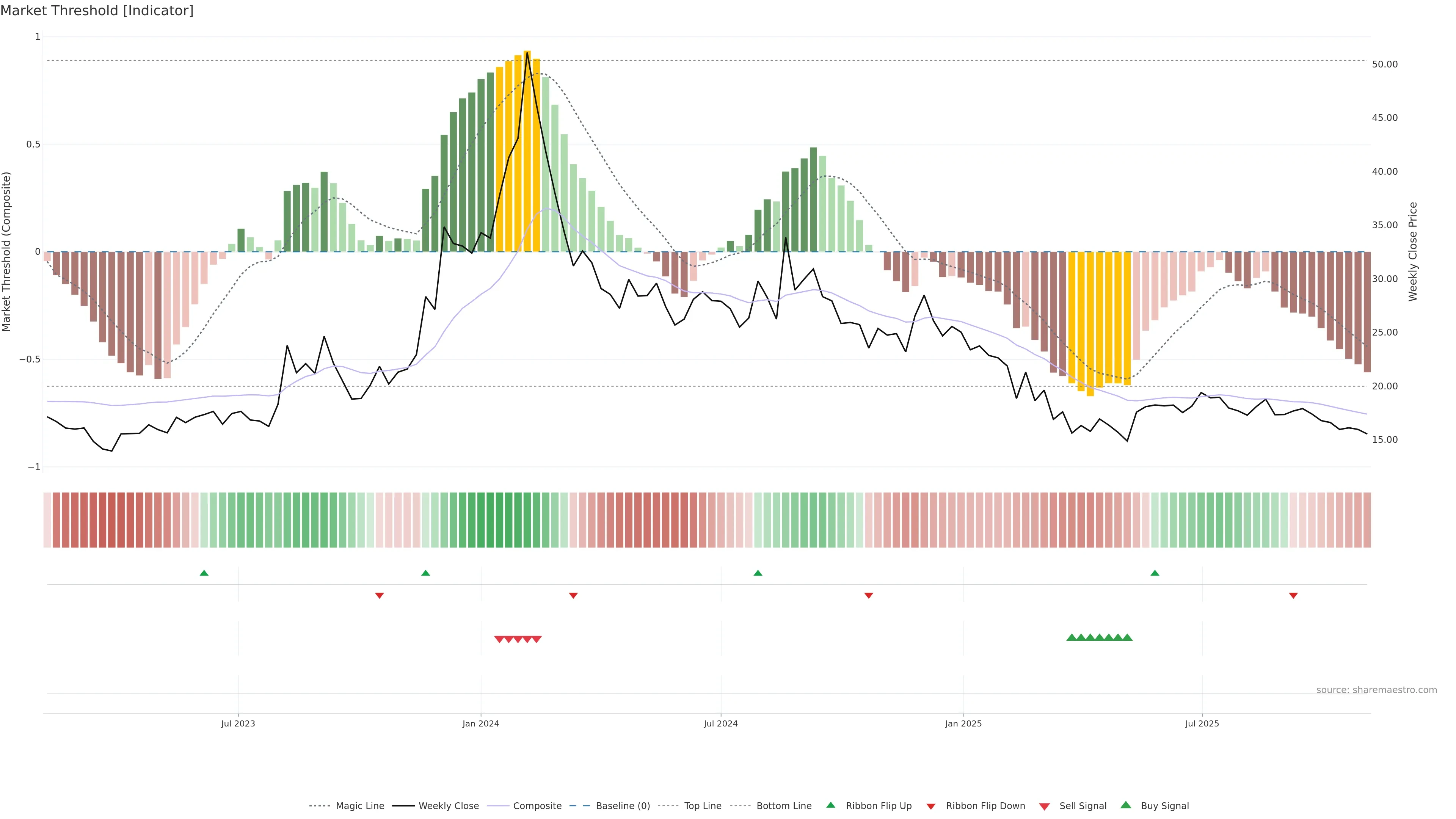This screenshot has width=1456, height=819.
Task: Click the first red Sell Signal triangle in cluster
Action: pyautogui.click(x=499, y=639)
